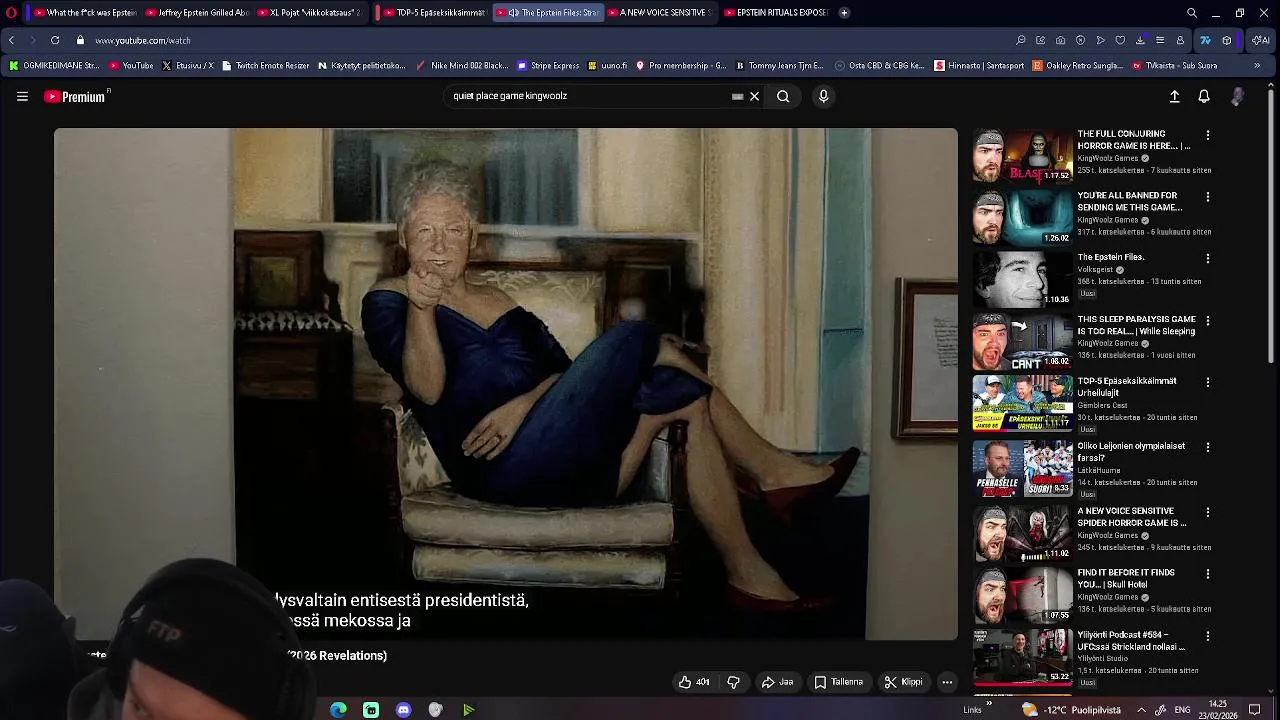Go to YouTube Premium home logo
The image size is (1280, 720).
tap(75, 96)
